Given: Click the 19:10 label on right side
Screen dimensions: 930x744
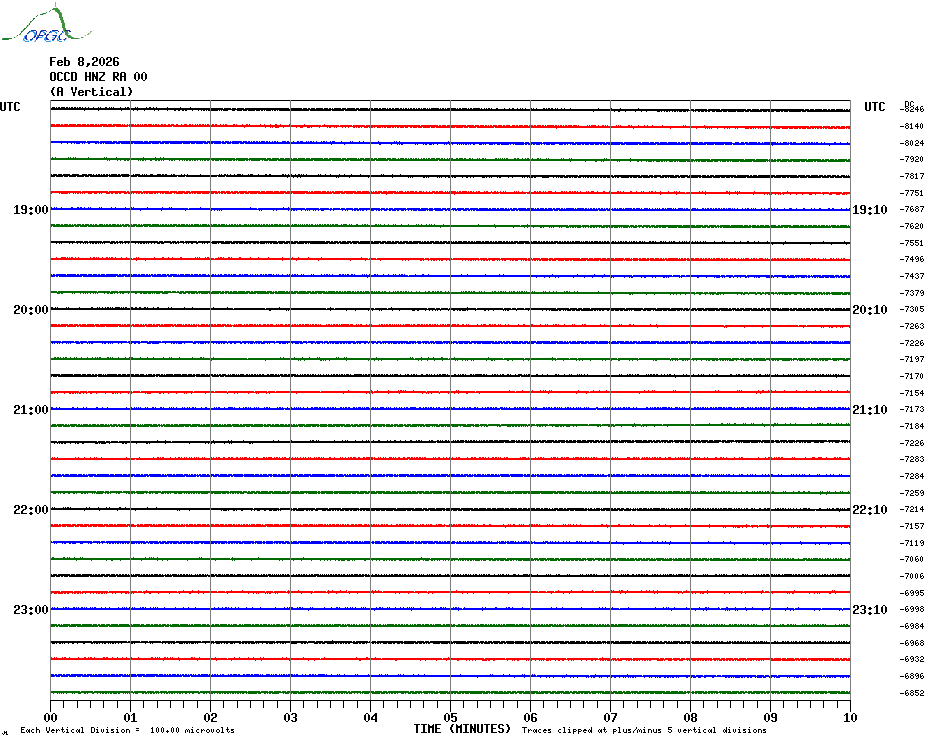Looking at the screenshot, I should click(869, 210).
